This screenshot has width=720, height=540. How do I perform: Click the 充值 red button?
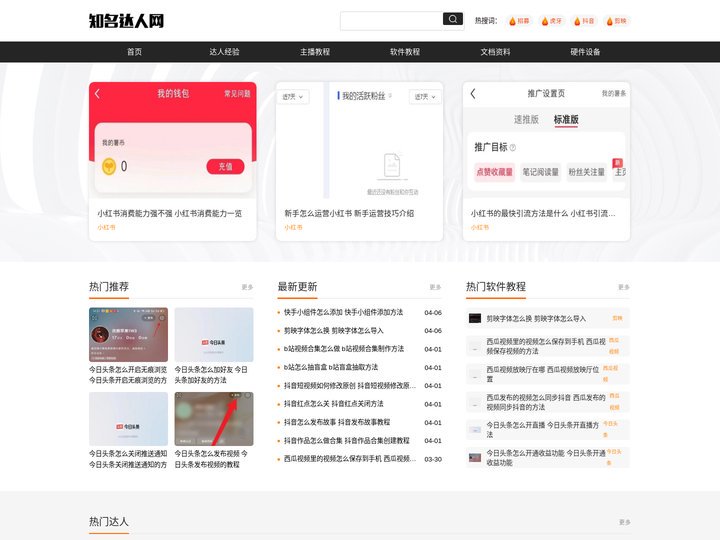click(x=225, y=166)
